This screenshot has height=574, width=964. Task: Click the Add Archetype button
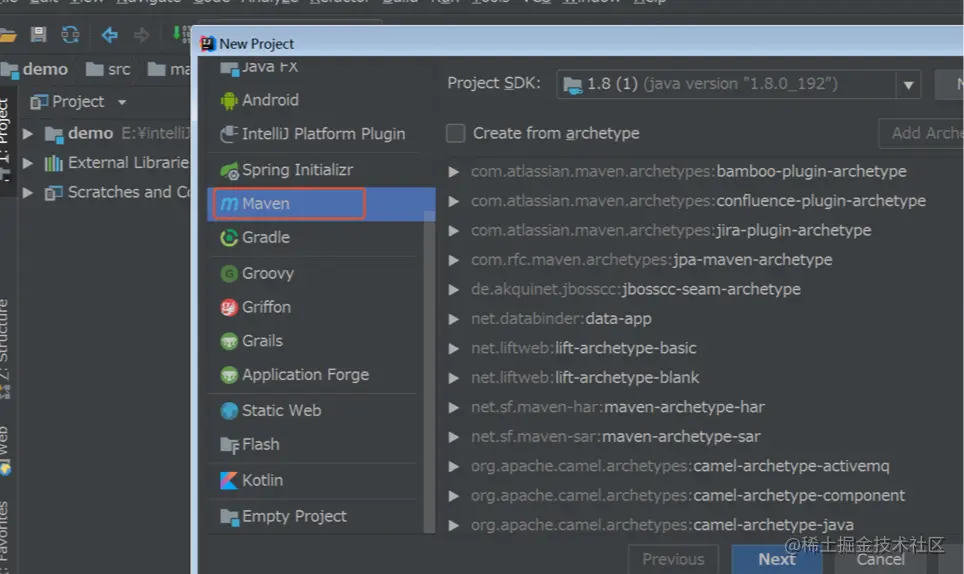point(921,133)
